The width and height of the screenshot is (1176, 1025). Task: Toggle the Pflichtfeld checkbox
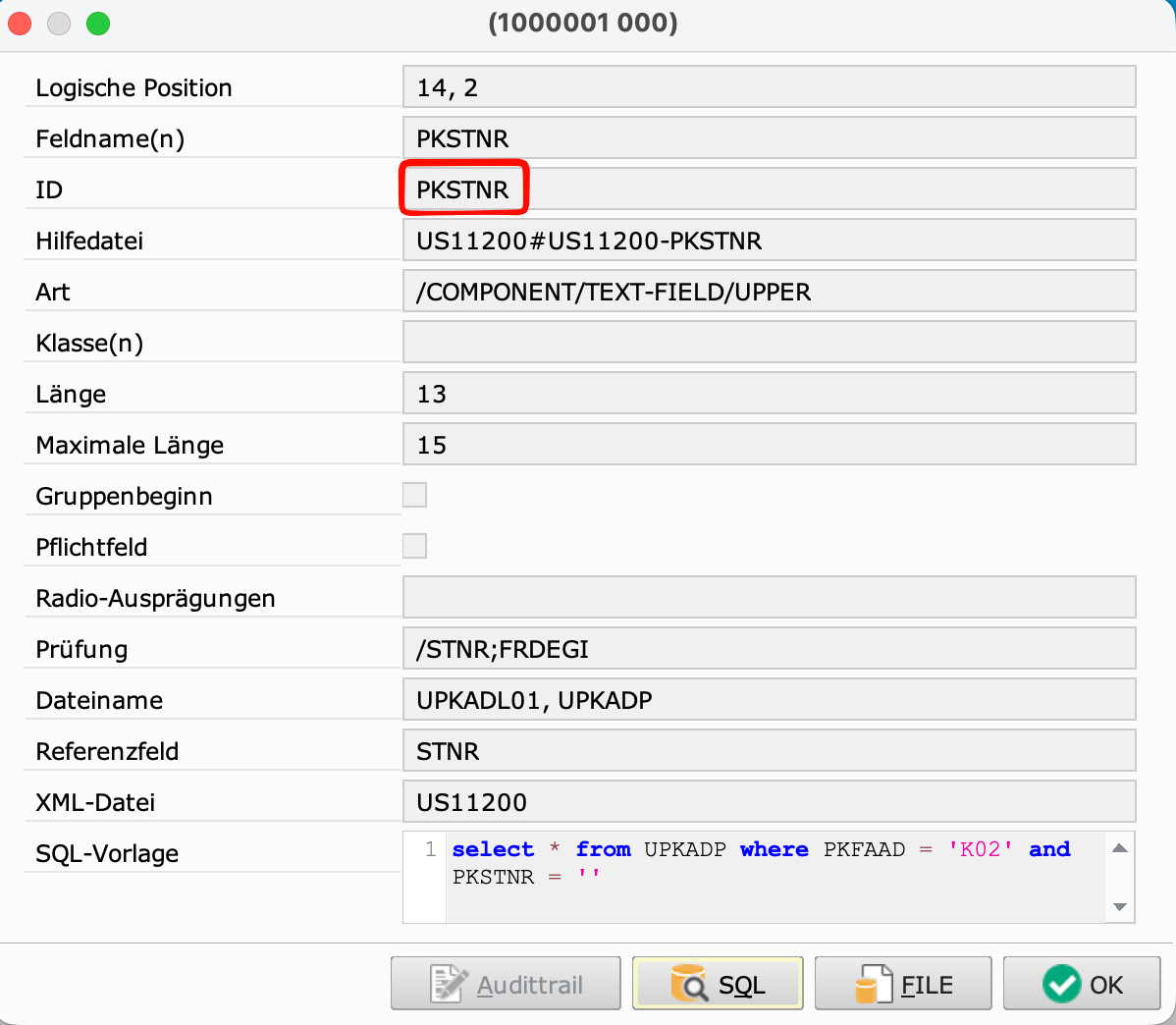(415, 546)
